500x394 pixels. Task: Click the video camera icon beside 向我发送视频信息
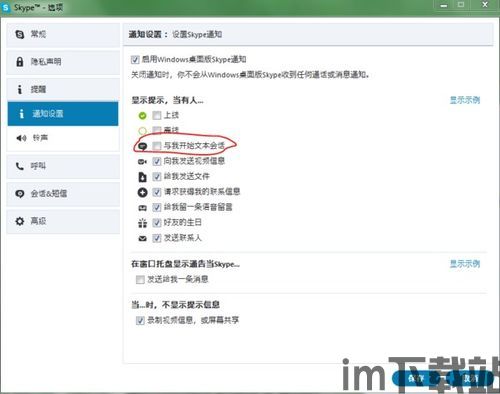[x=142, y=162]
